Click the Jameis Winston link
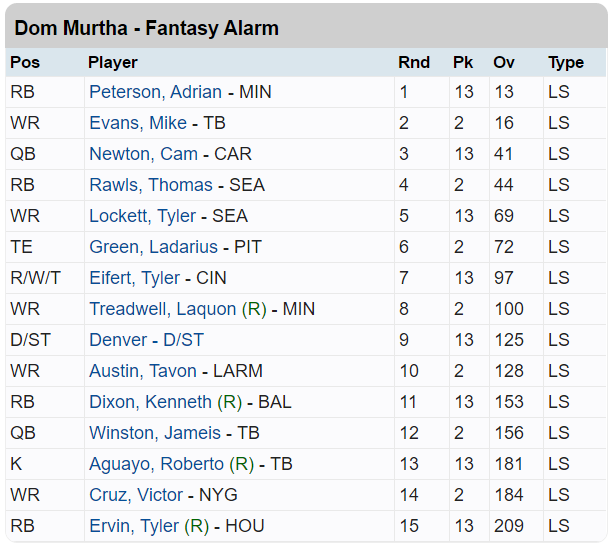615x547 pixels. [x=155, y=433]
